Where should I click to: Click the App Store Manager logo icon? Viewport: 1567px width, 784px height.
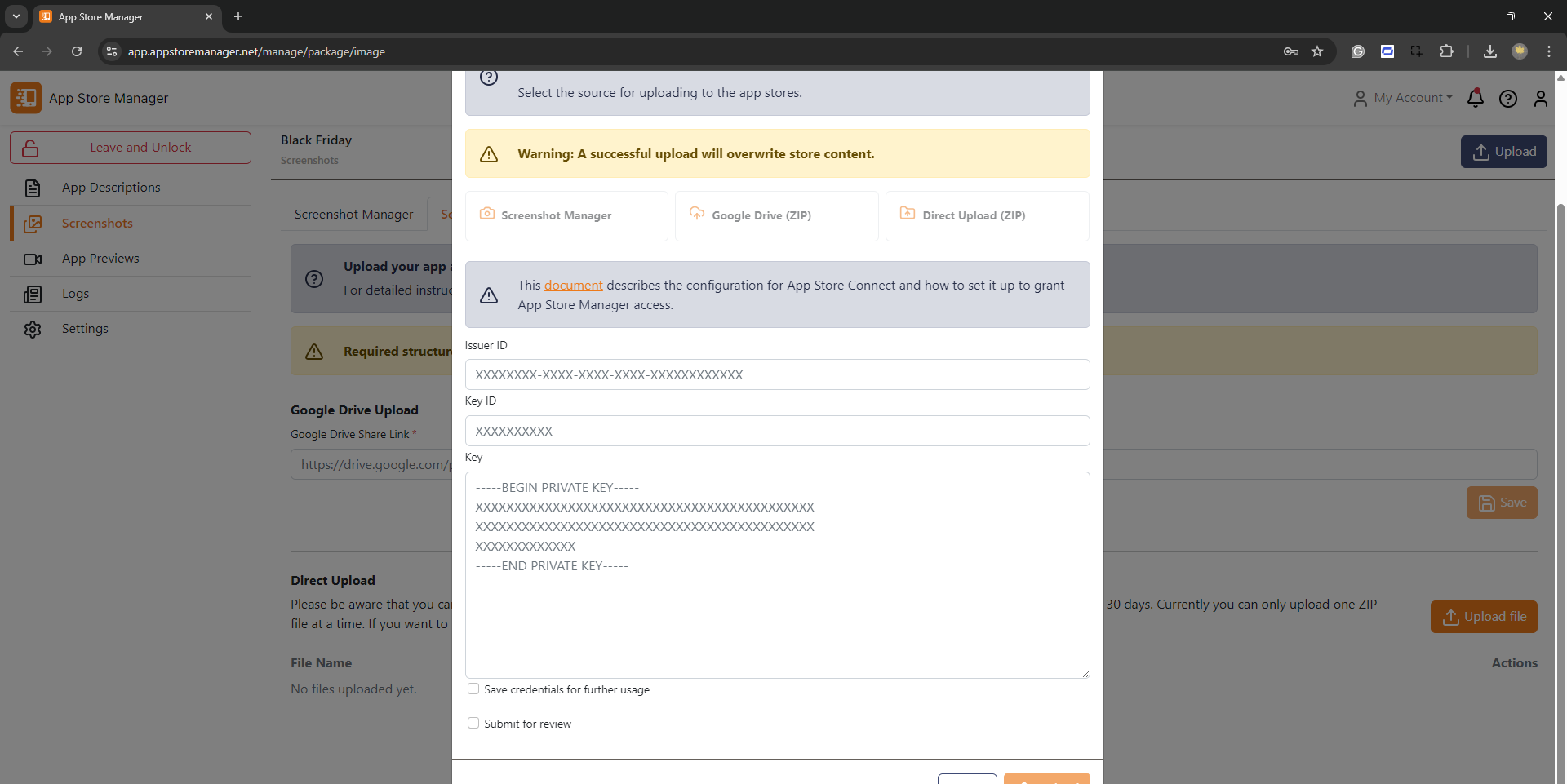pyautogui.click(x=26, y=98)
